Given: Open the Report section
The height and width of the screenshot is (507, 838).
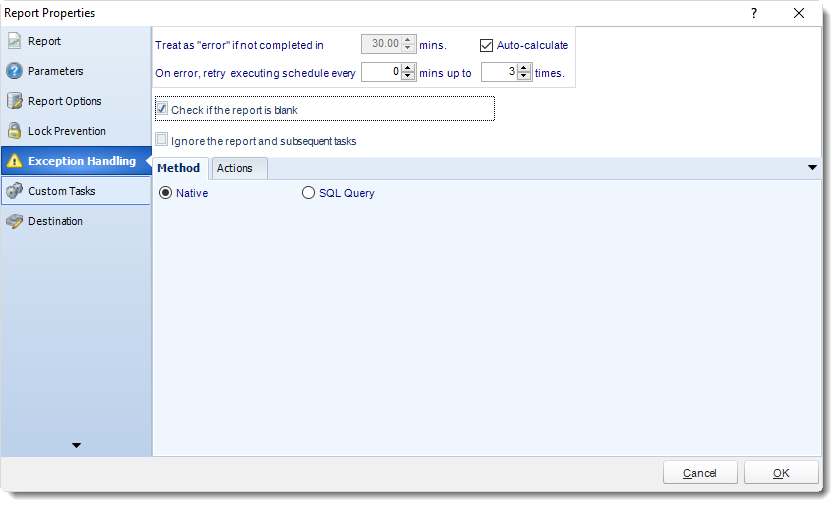Looking at the screenshot, I should [x=76, y=41].
